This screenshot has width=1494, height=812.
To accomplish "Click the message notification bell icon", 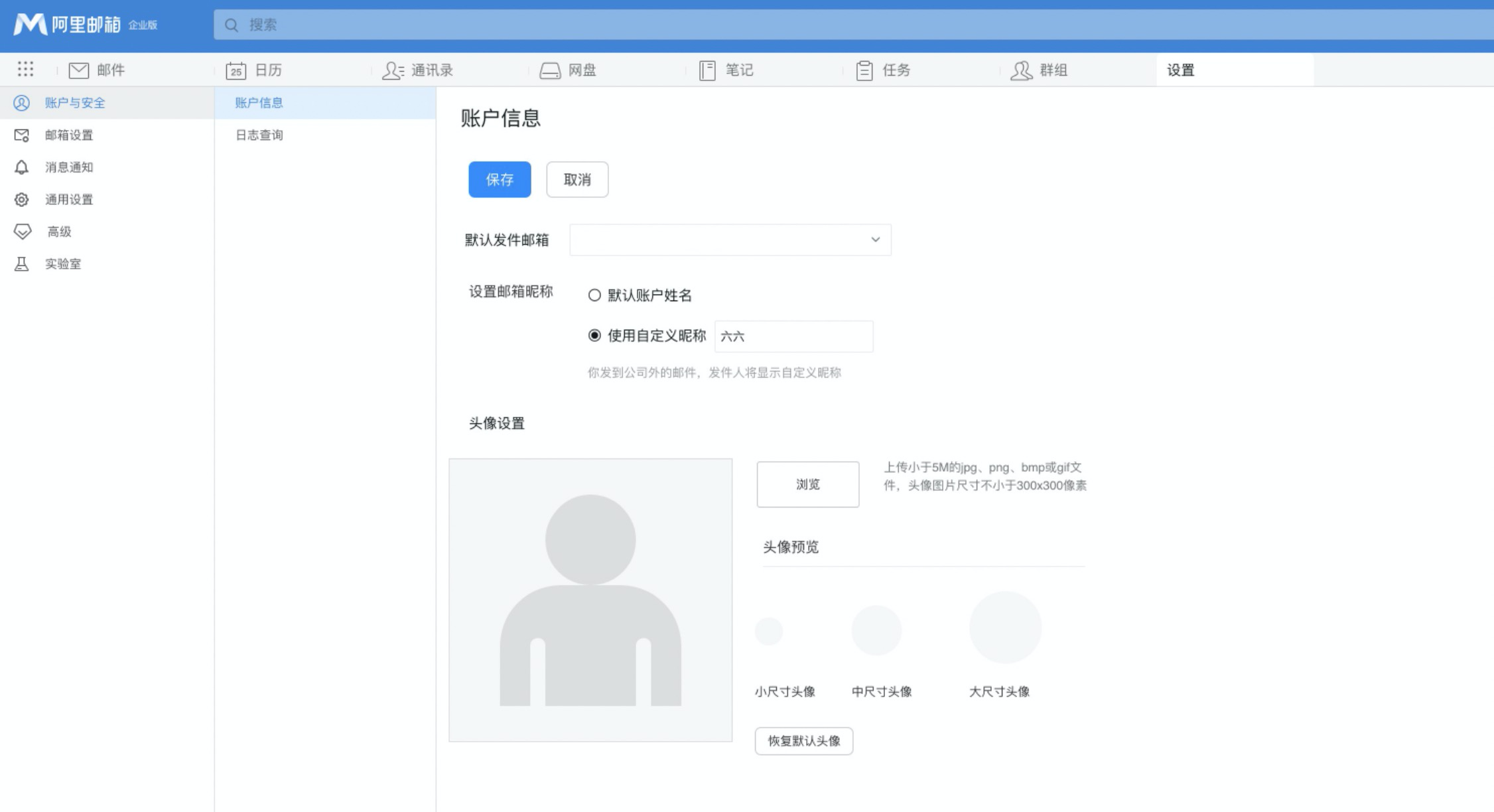I will pos(22,167).
